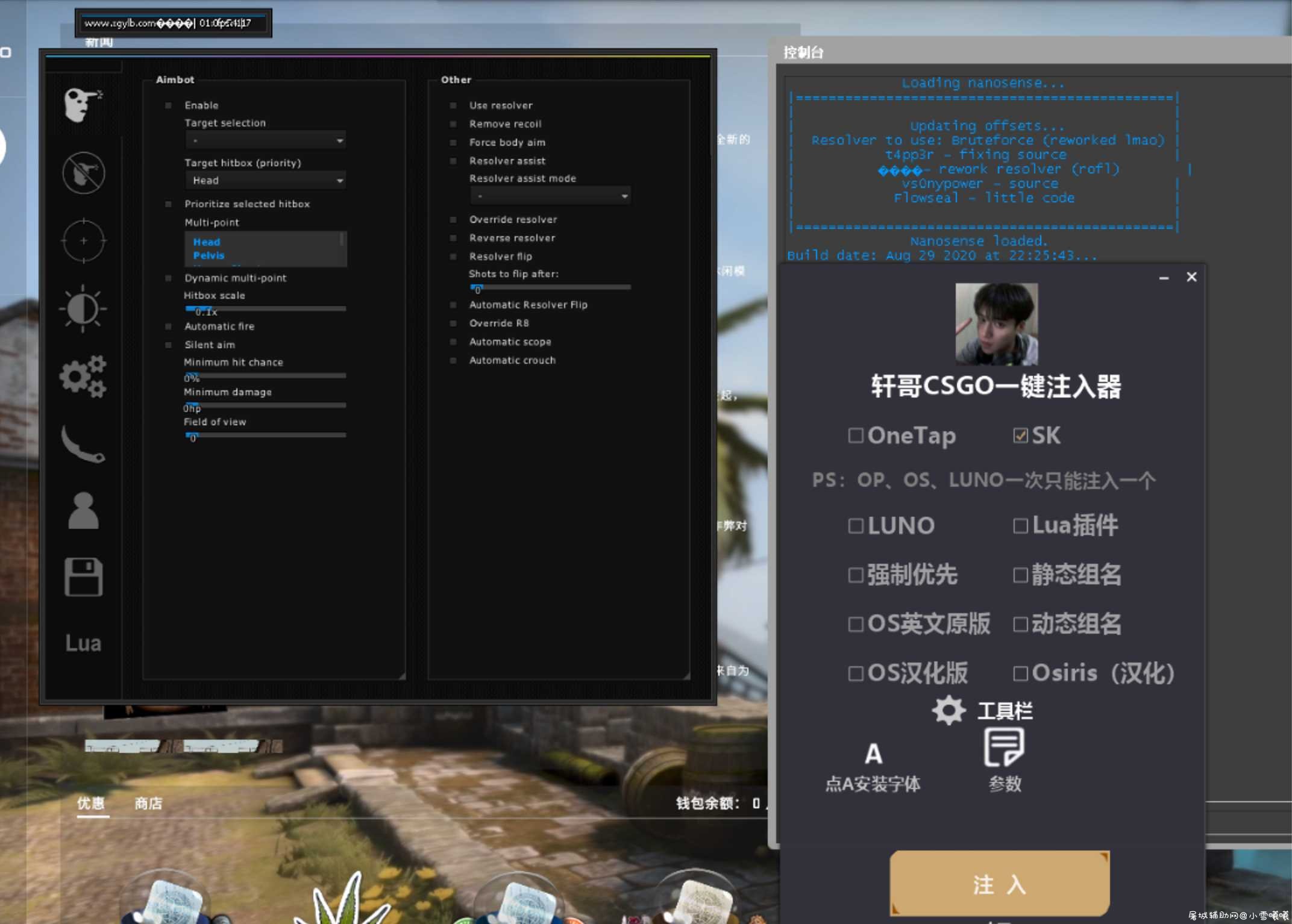Open the Target hitbox Head dropdown
The width and height of the screenshot is (1292, 924).
(x=266, y=180)
